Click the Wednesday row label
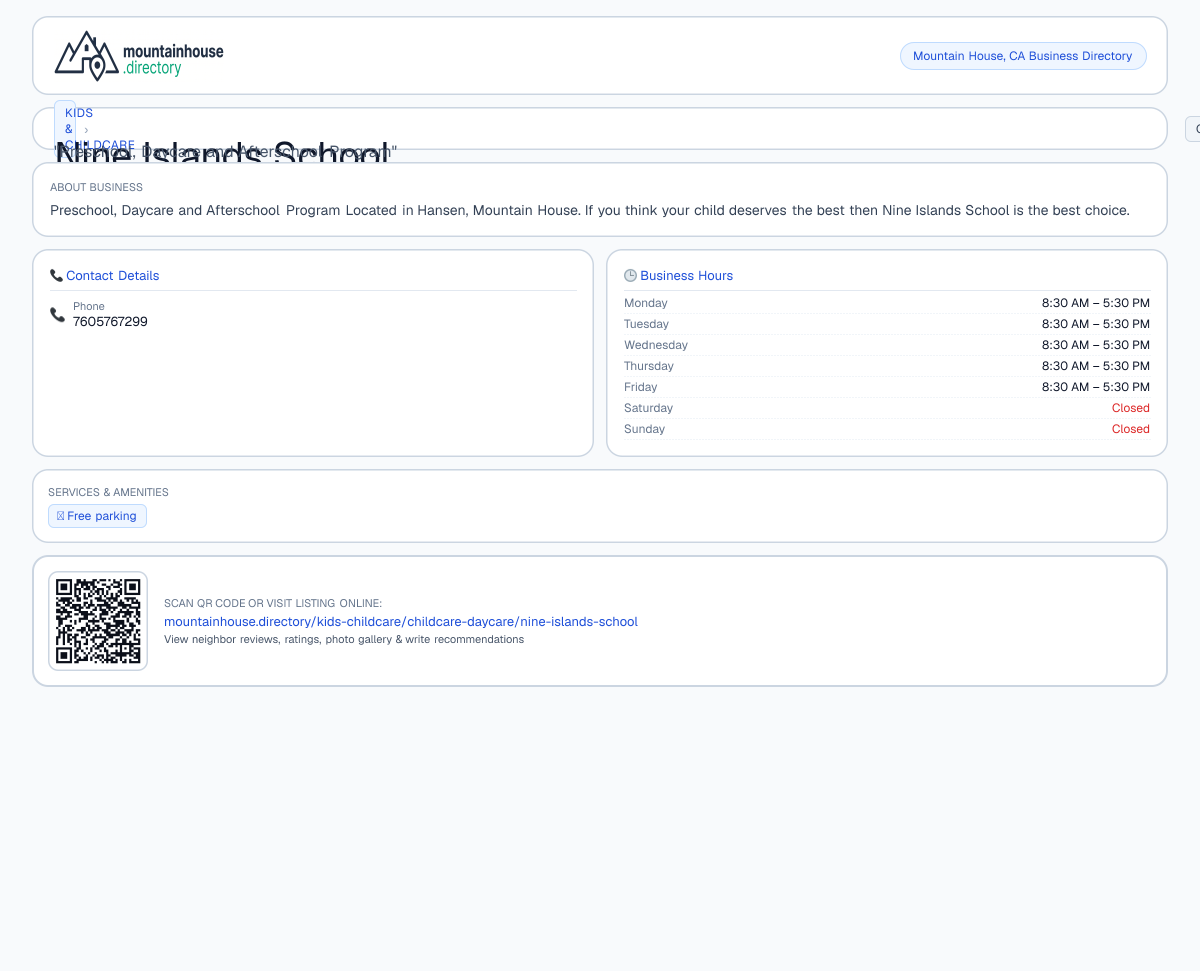 [656, 345]
